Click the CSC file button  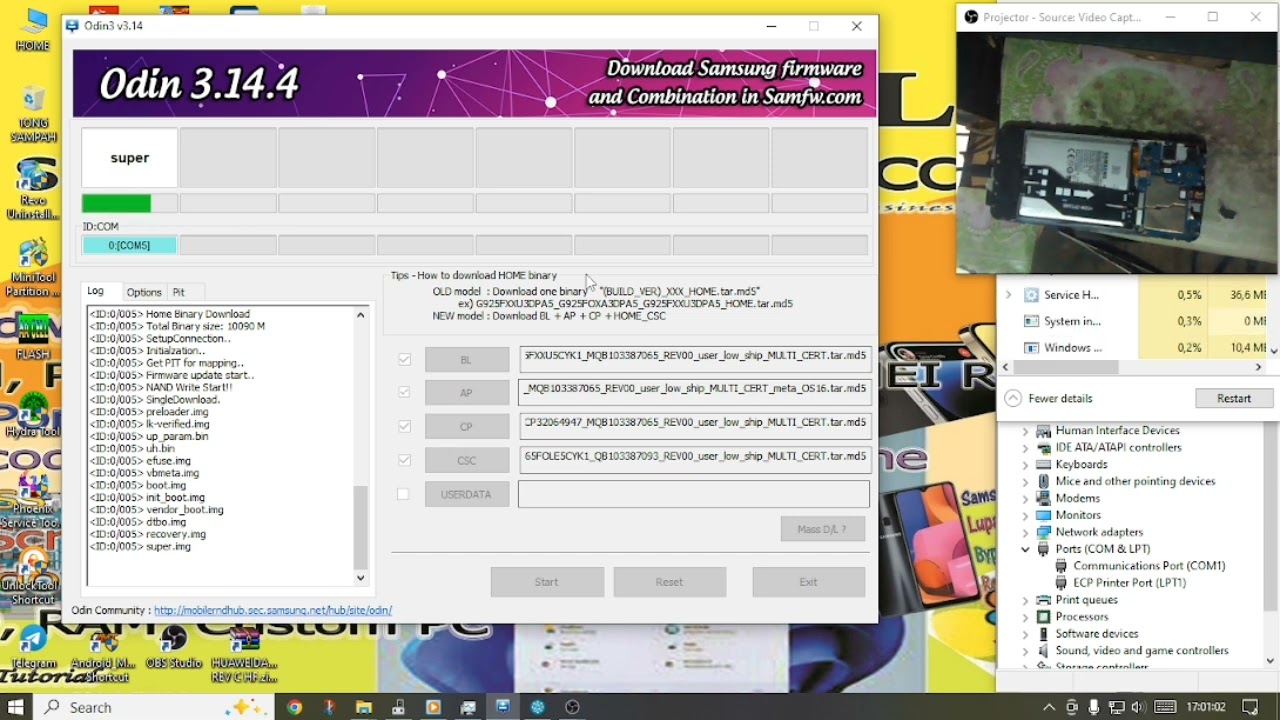[x=467, y=460]
